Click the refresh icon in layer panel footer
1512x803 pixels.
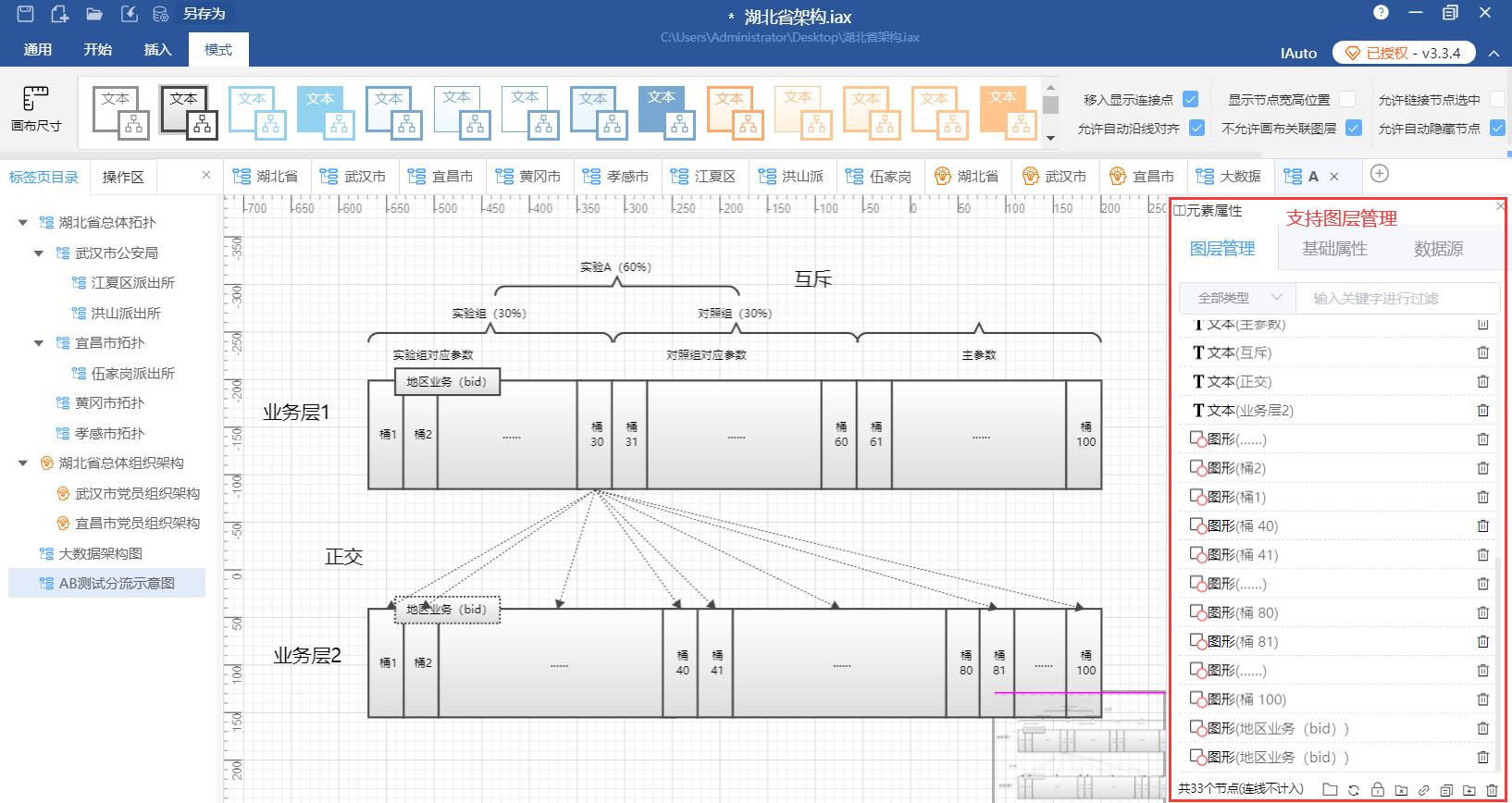(1354, 789)
